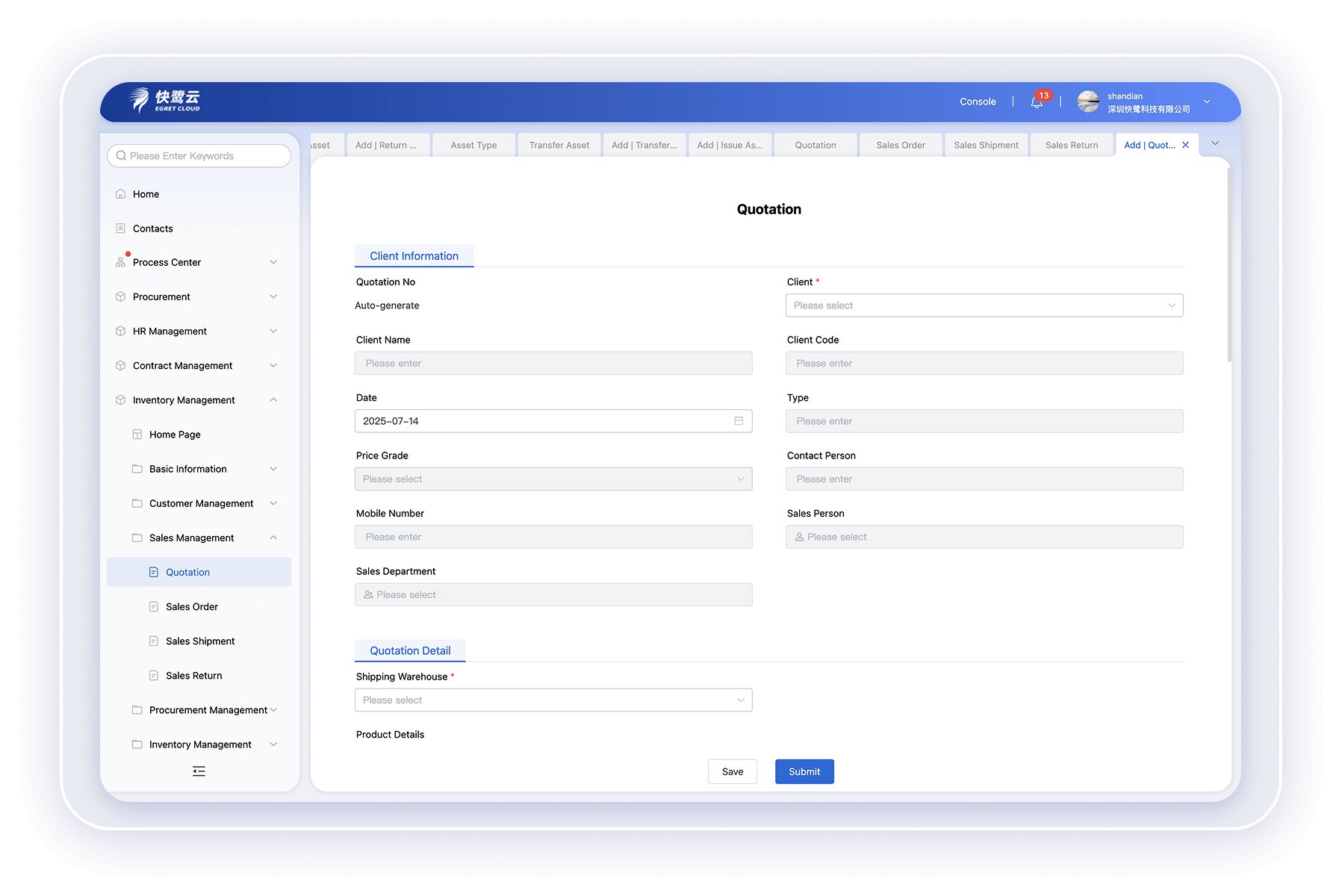
Task: Close the Add | Quot... tab
Action: pyautogui.click(x=1185, y=145)
